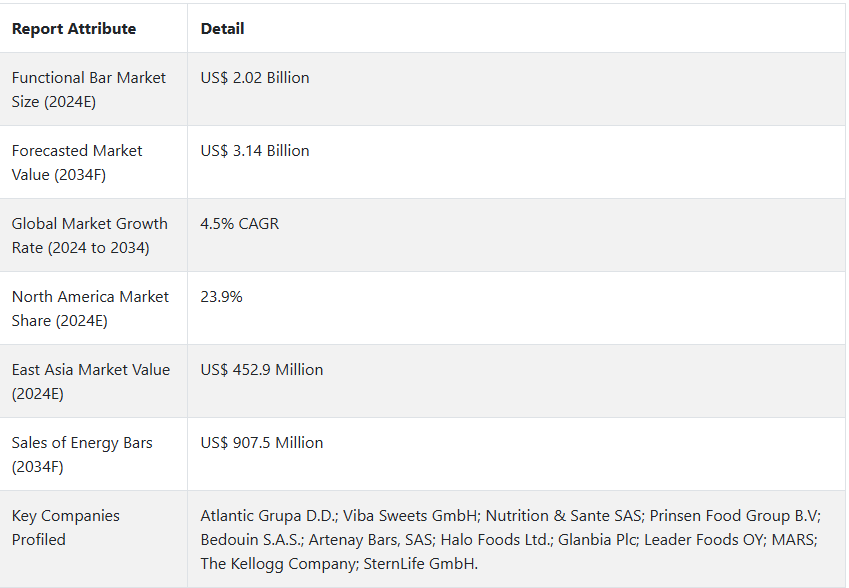Click the "US$ 3.14 Billion" value

(255, 151)
